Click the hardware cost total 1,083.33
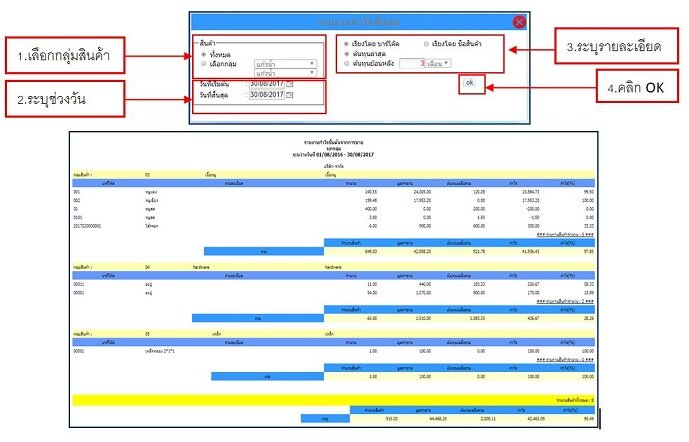689x442 pixels. coord(477,318)
